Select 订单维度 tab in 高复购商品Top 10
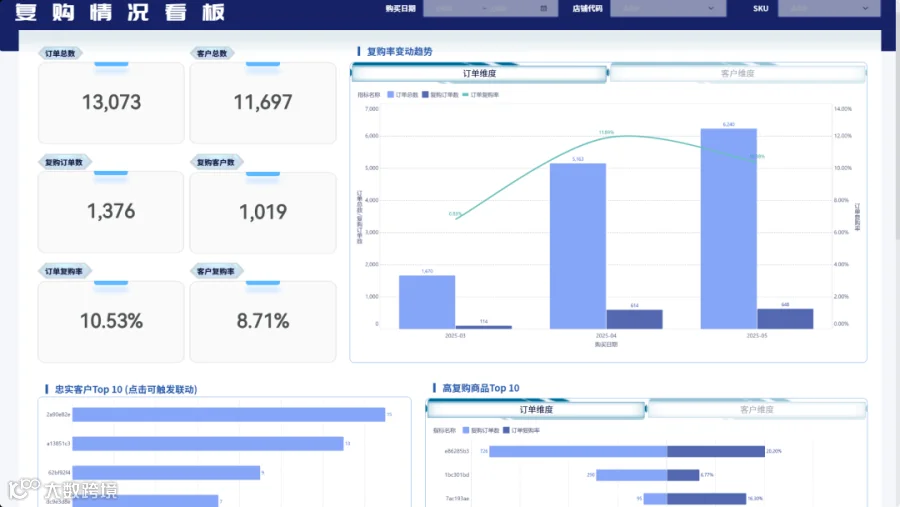The height and width of the screenshot is (507, 900). click(536, 409)
